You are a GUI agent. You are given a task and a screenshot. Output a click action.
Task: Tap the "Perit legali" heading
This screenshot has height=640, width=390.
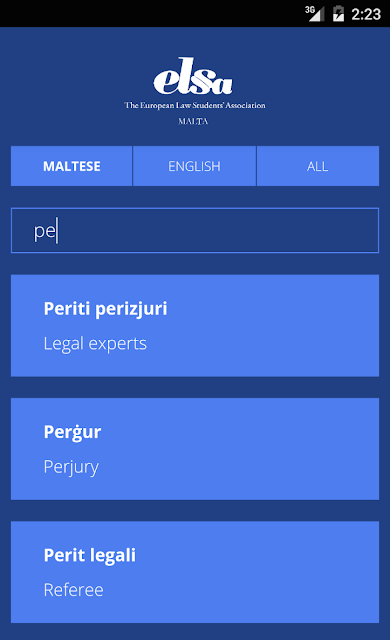pos(90,555)
